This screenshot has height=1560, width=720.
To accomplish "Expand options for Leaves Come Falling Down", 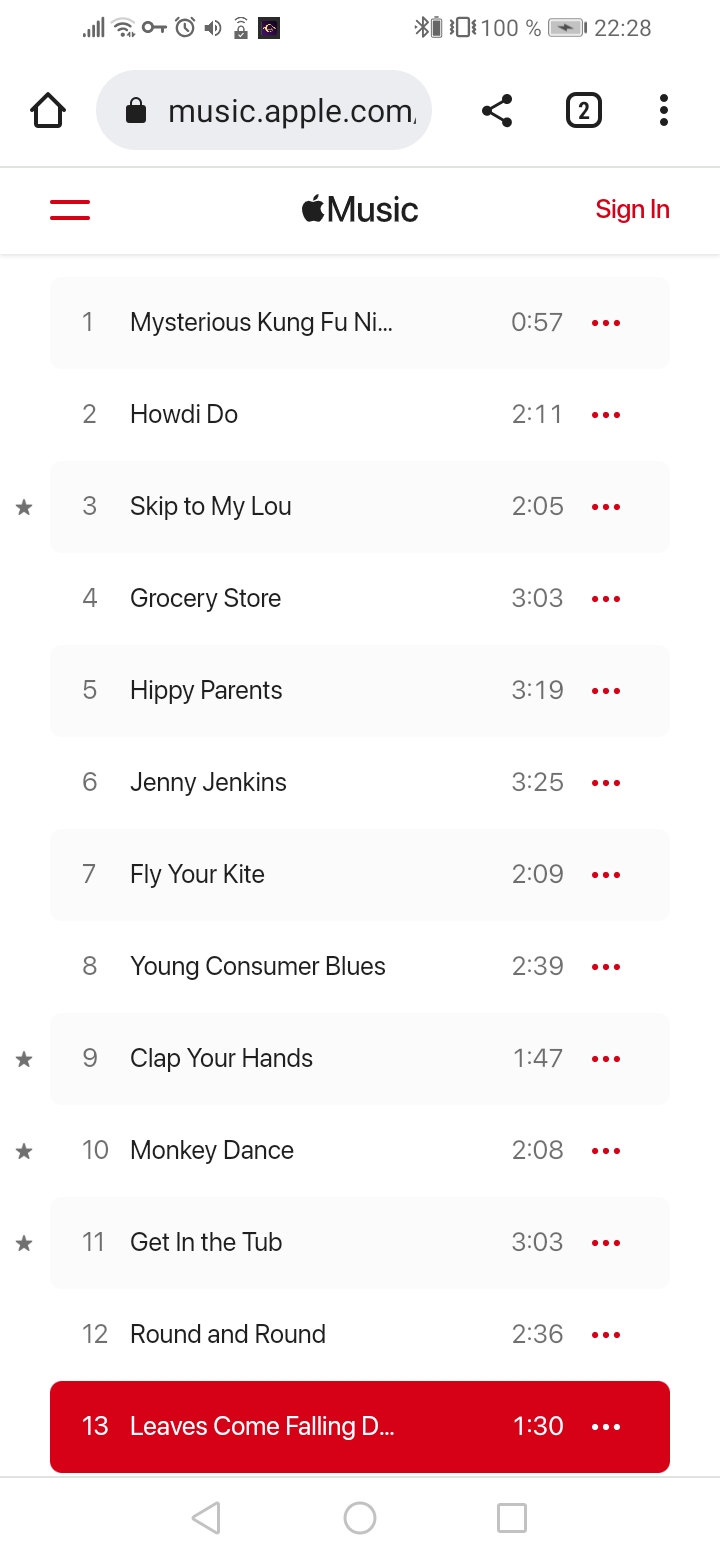I will pos(606,1427).
